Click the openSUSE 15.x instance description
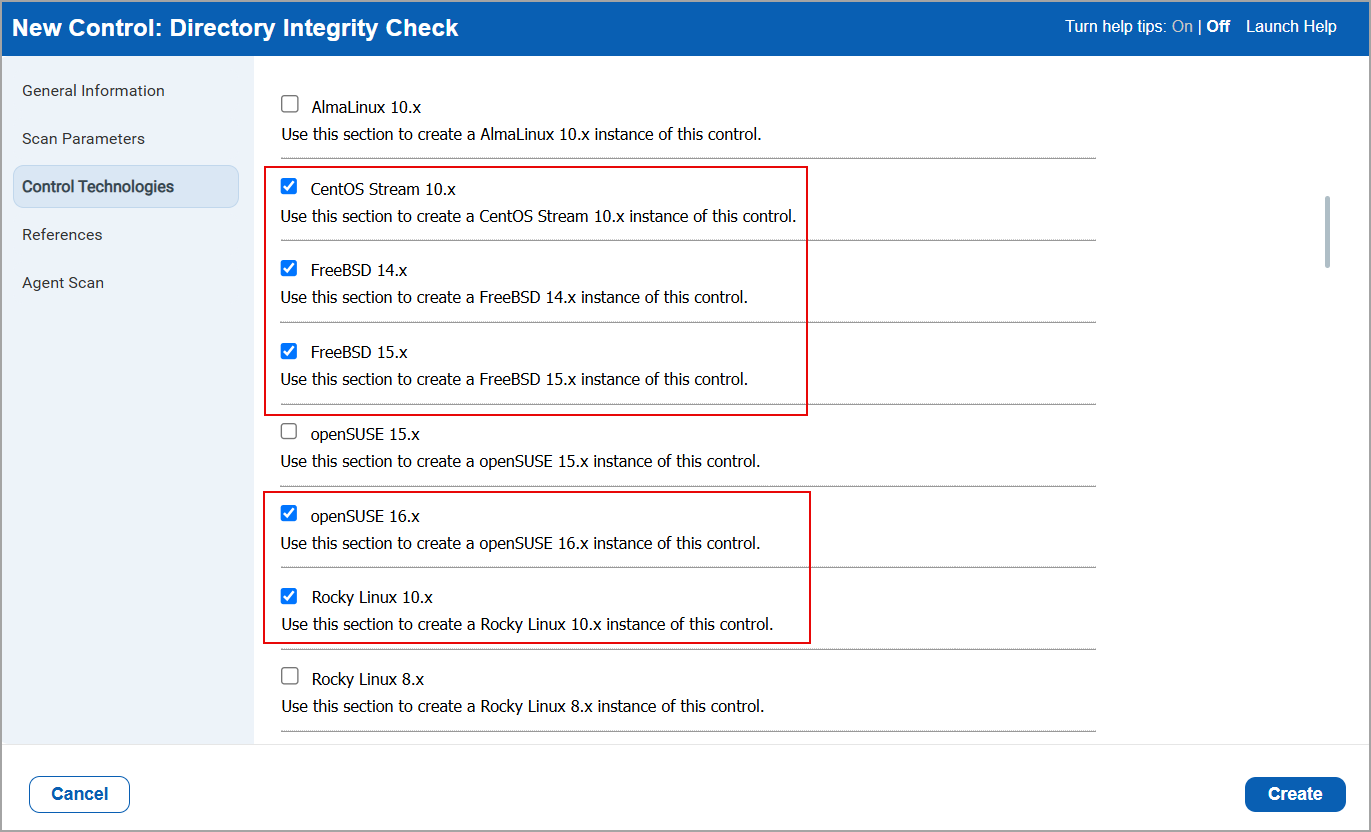Image resolution: width=1371 pixels, height=832 pixels. click(520, 461)
